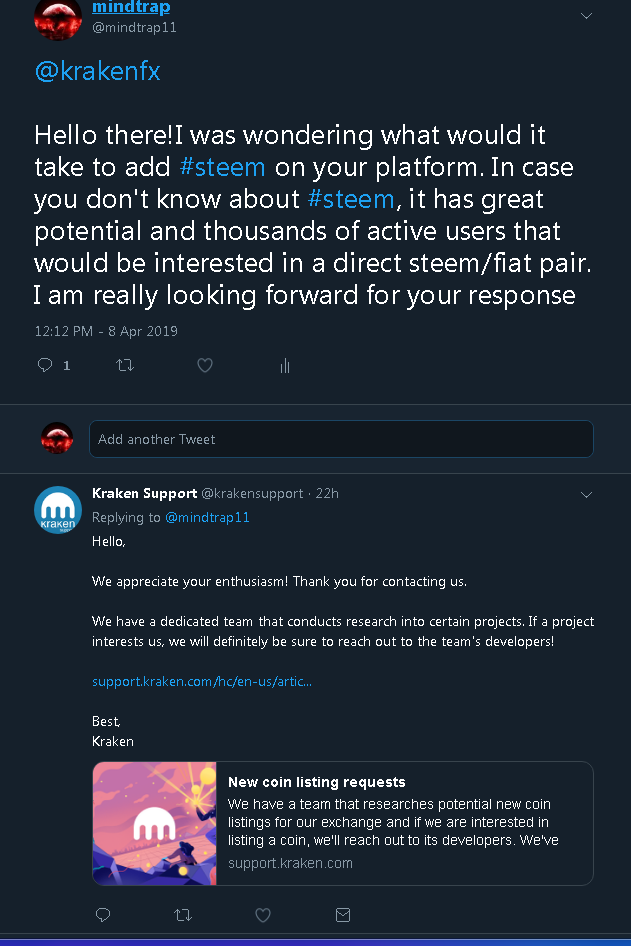The width and height of the screenshot is (631, 946).
Task: Open first #steem hashtag link
Action: 223,167
